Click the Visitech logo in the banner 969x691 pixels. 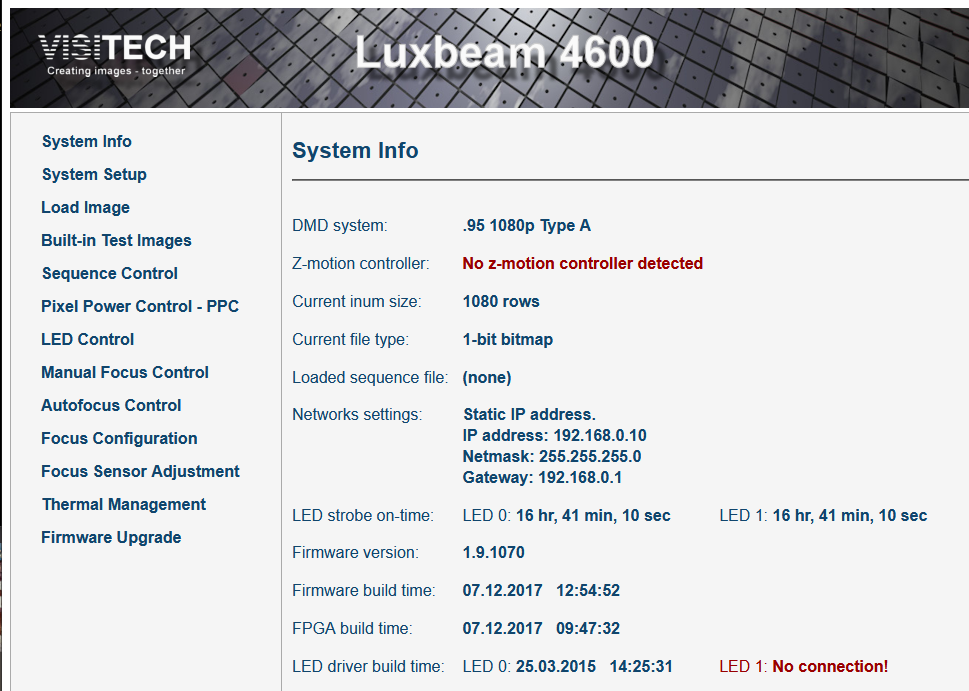pos(115,55)
